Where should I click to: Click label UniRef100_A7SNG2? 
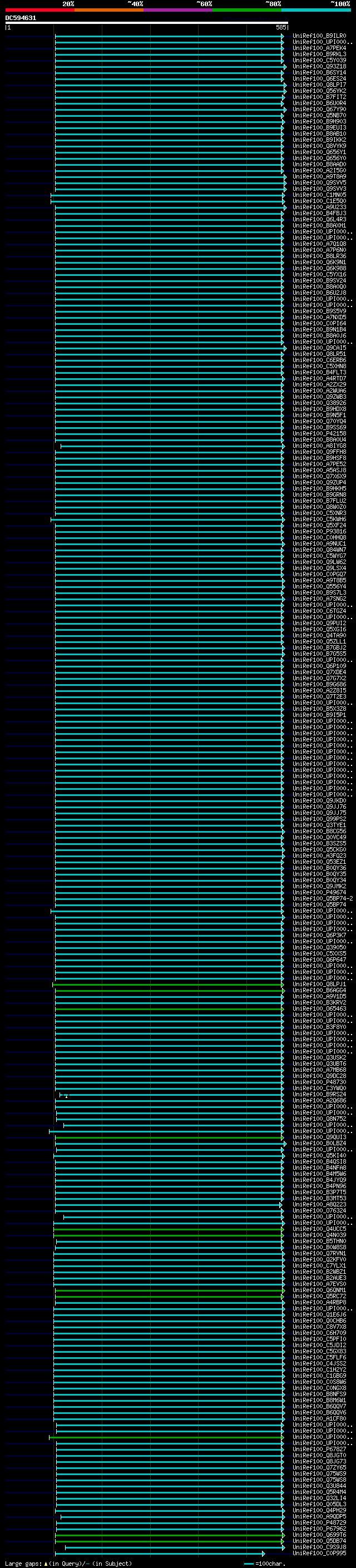pyautogui.click(x=319, y=598)
